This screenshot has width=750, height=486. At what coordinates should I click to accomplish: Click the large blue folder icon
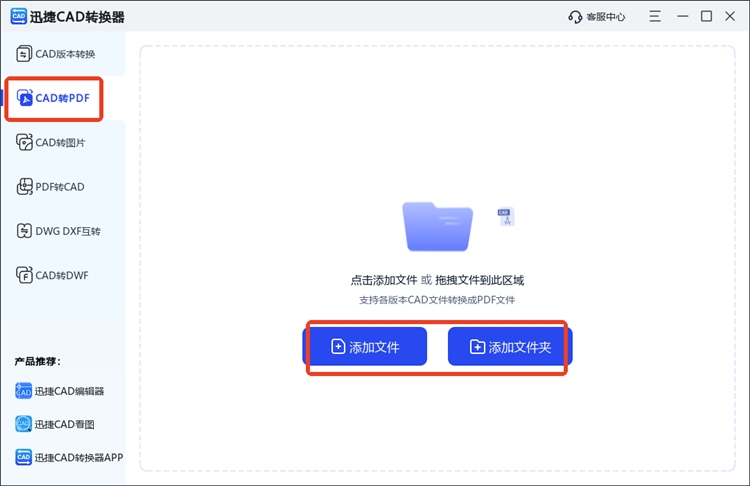point(437,226)
